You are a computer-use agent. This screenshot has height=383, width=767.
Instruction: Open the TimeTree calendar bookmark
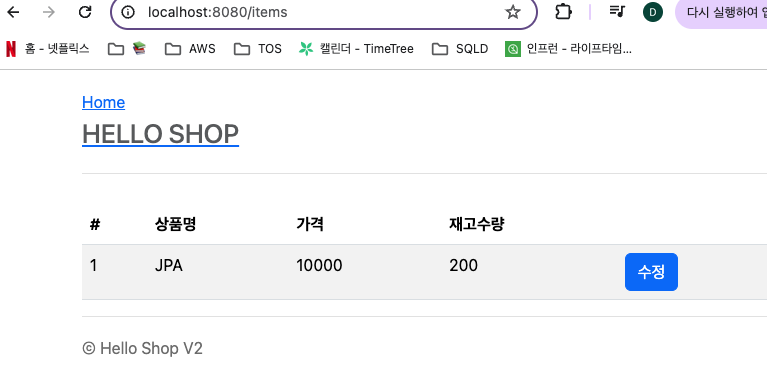(x=356, y=49)
